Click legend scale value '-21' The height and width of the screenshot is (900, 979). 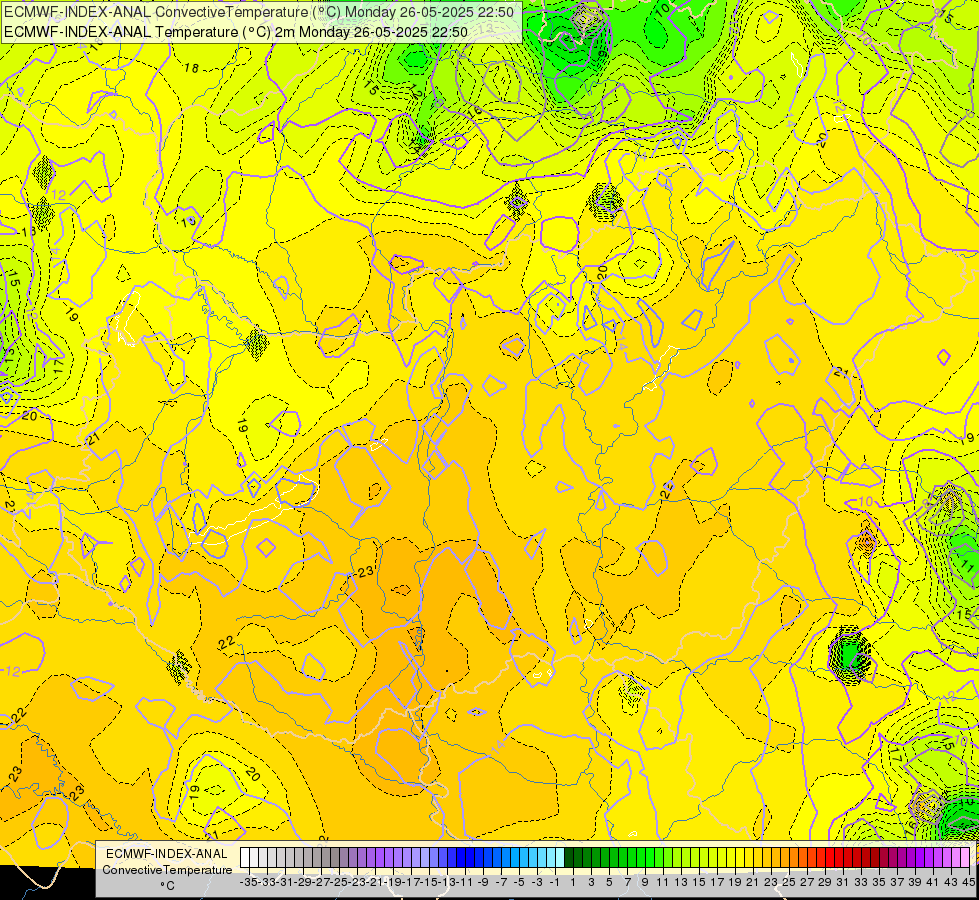pos(375,882)
